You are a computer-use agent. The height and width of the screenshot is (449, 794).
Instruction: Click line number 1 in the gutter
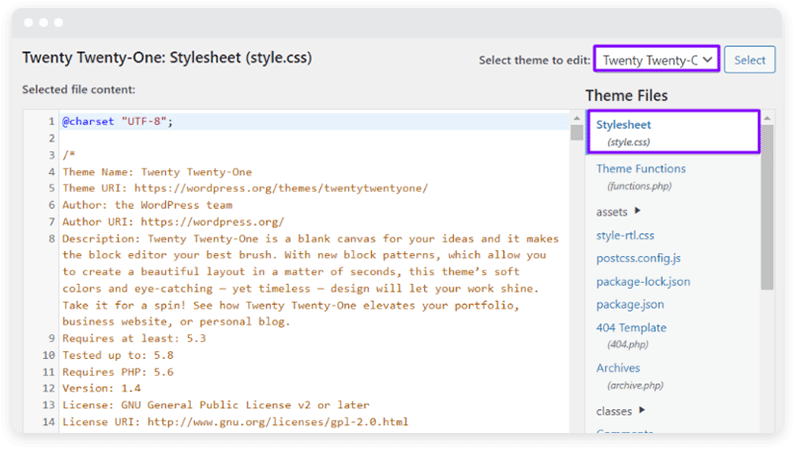[x=51, y=121]
